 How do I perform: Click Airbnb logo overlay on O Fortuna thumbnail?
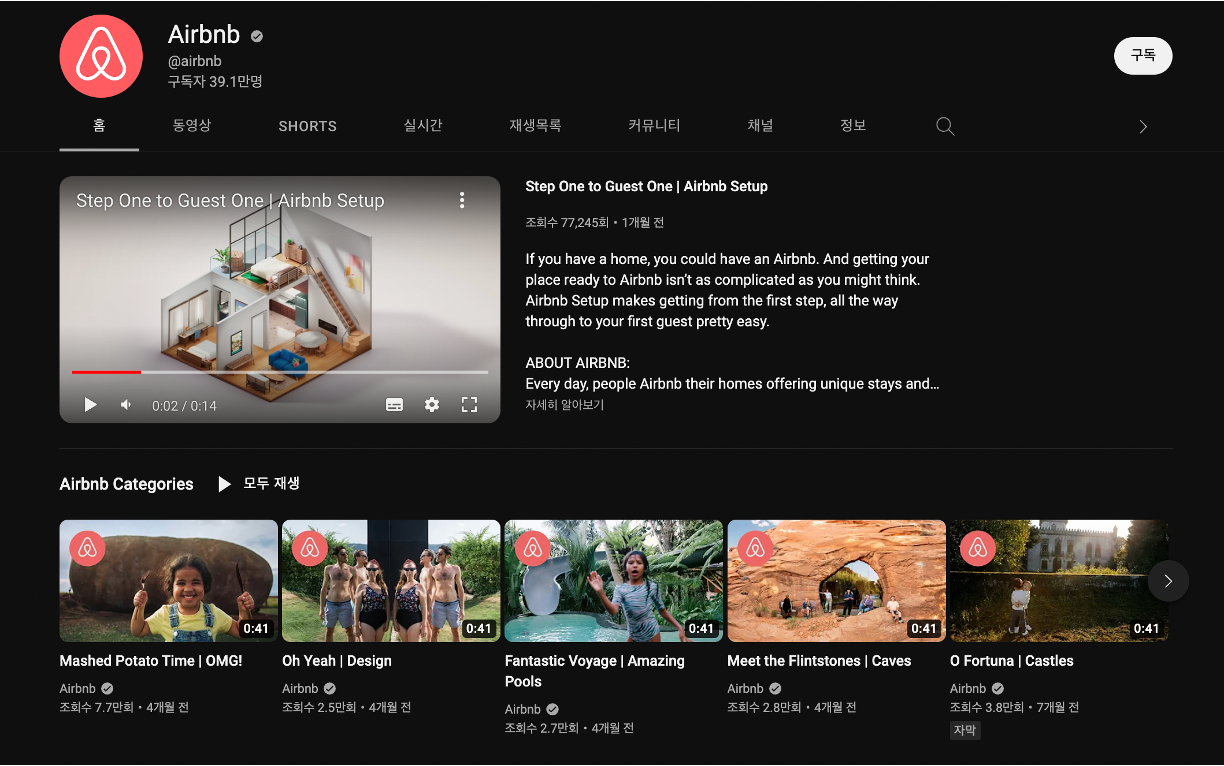(978, 548)
